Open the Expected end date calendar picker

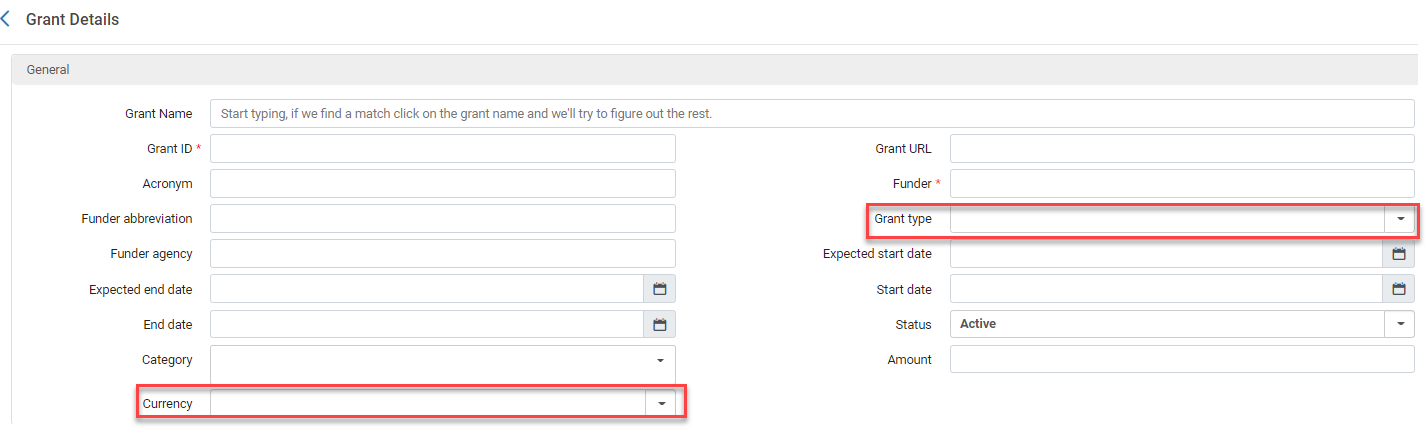(659, 289)
